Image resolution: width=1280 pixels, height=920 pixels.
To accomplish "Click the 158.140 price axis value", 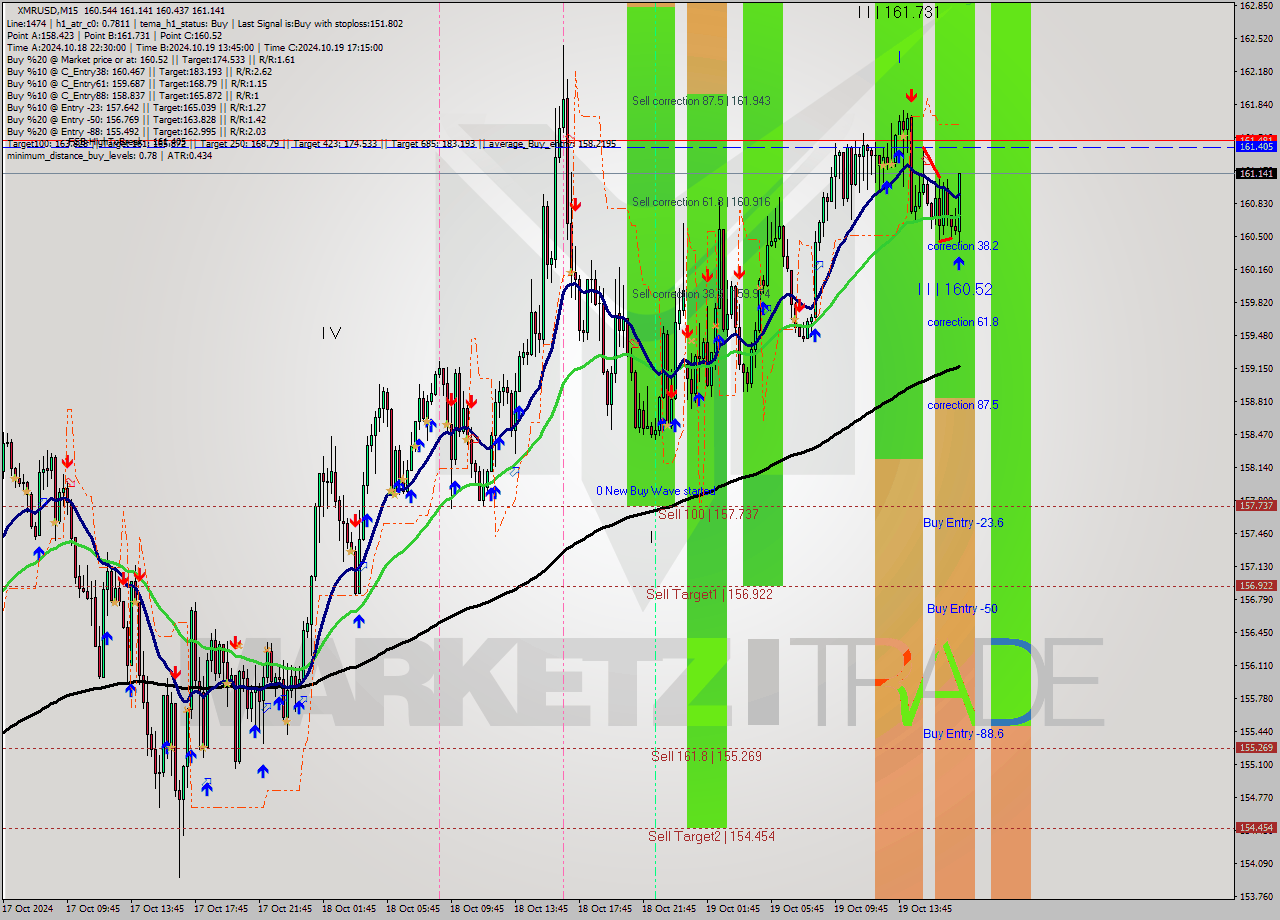I will coord(1256,467).
